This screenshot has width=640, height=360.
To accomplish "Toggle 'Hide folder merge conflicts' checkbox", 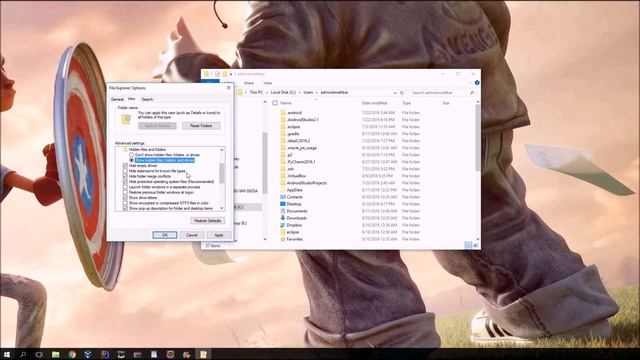I will coord(125,176).
